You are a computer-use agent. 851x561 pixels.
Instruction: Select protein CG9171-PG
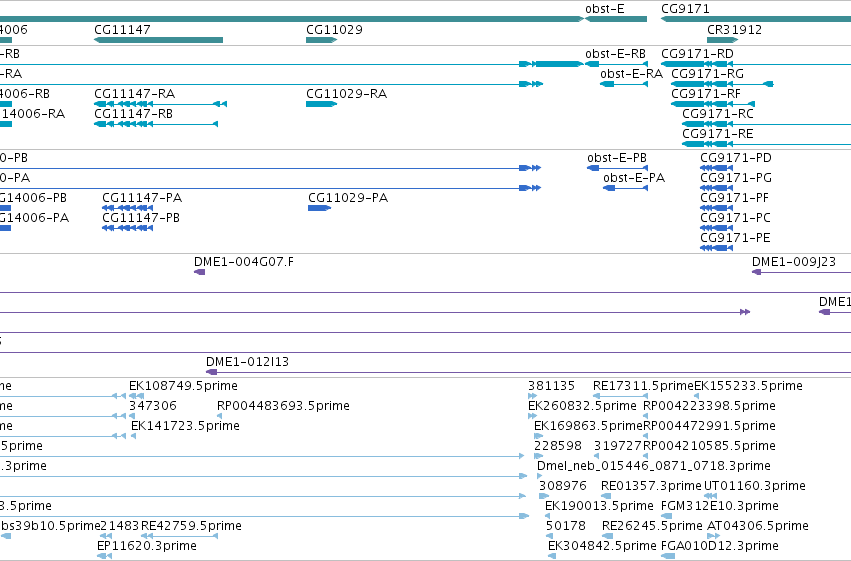pos(735,178)
